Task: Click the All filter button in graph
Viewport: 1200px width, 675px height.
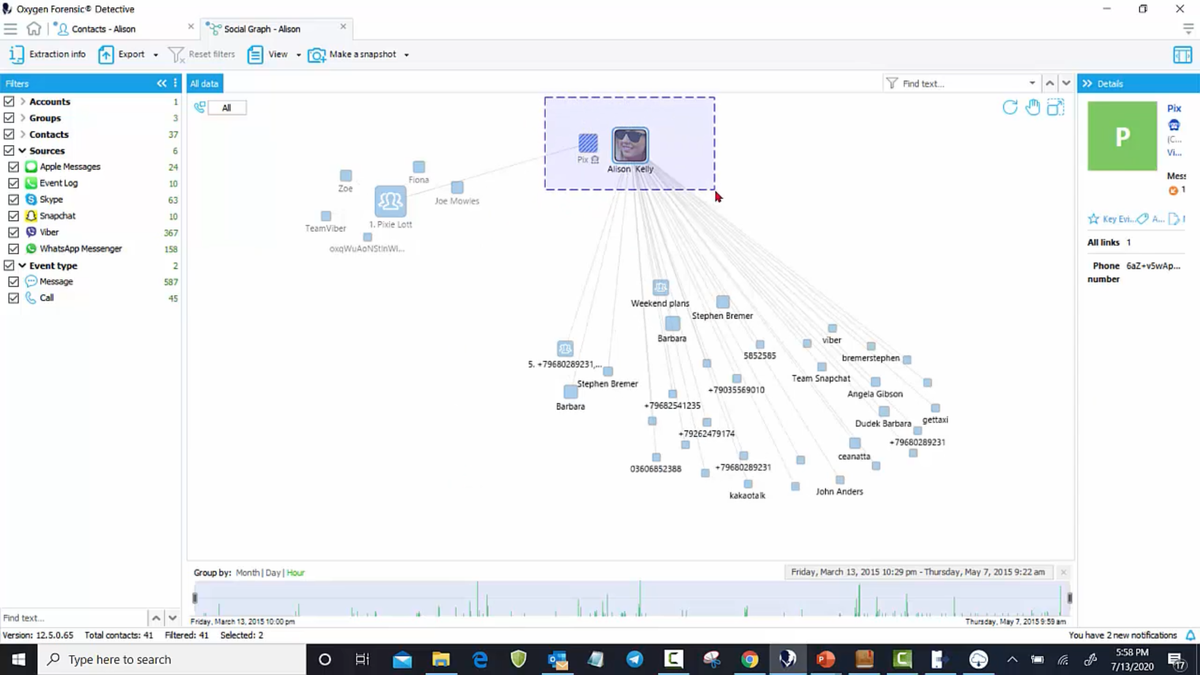Action: [227, 108]
